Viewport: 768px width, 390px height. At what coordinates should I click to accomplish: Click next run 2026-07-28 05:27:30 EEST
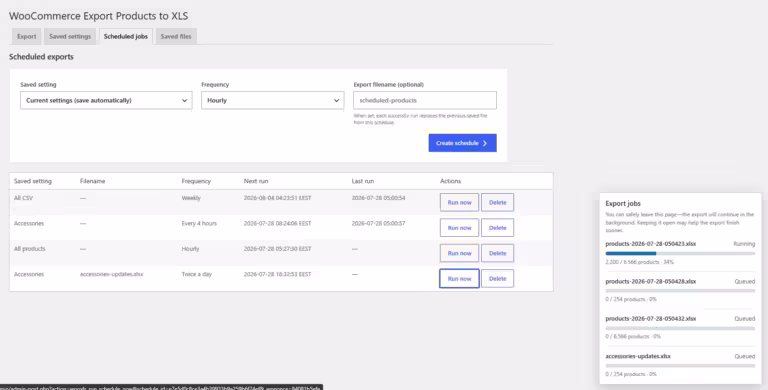277,249
